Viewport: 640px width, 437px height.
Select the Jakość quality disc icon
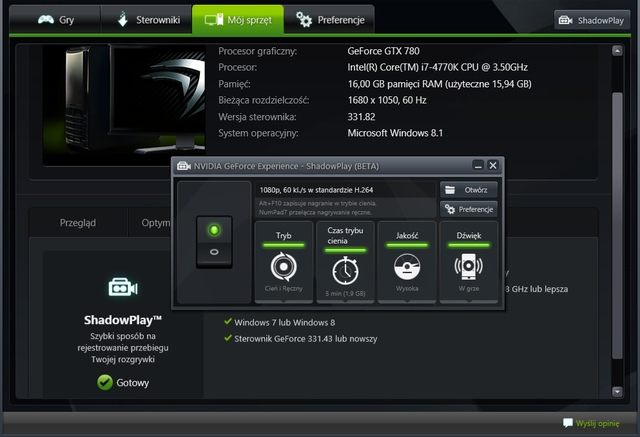pyautogui.click(x=407, y=269)
